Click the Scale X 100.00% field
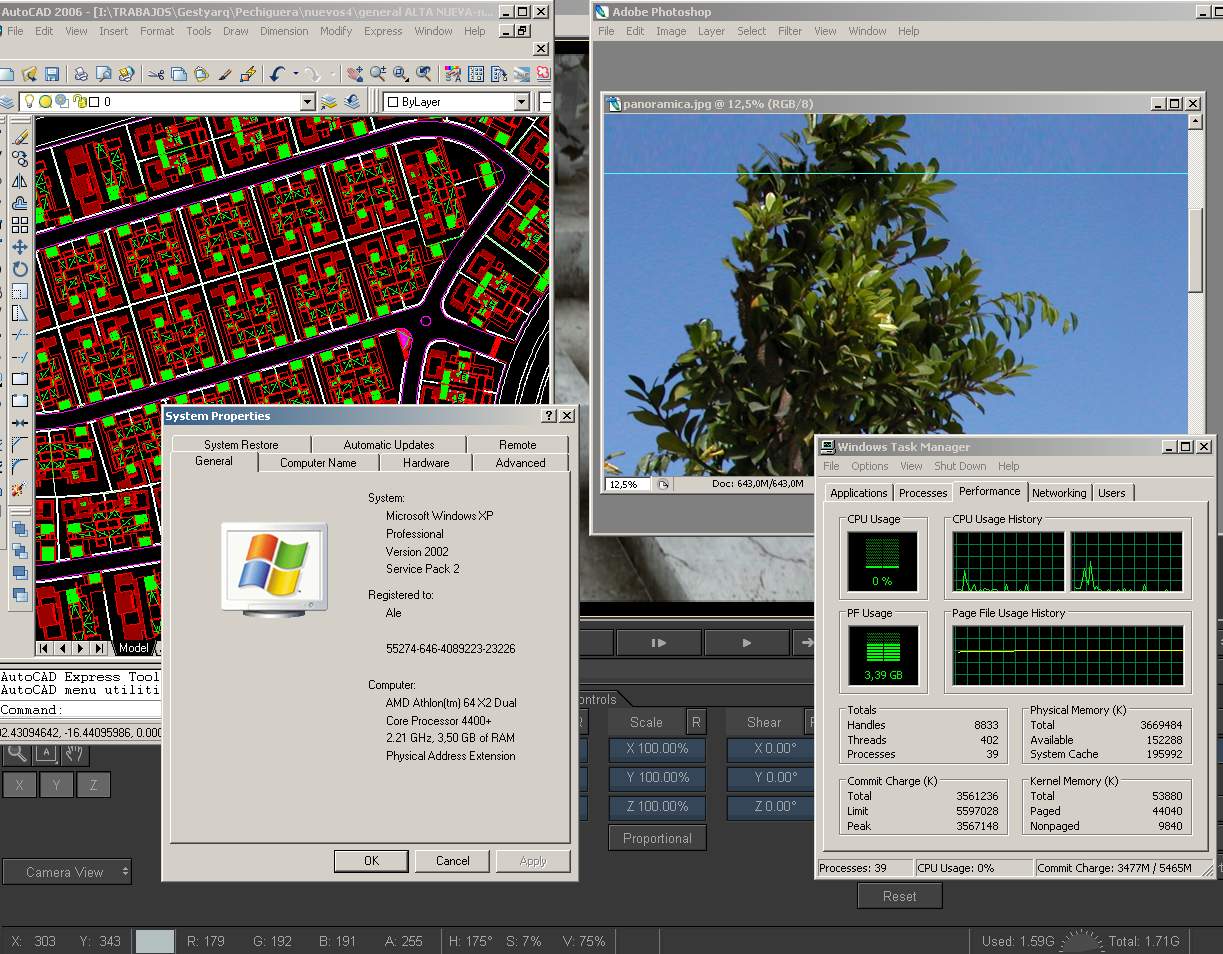 coord(657,749)
